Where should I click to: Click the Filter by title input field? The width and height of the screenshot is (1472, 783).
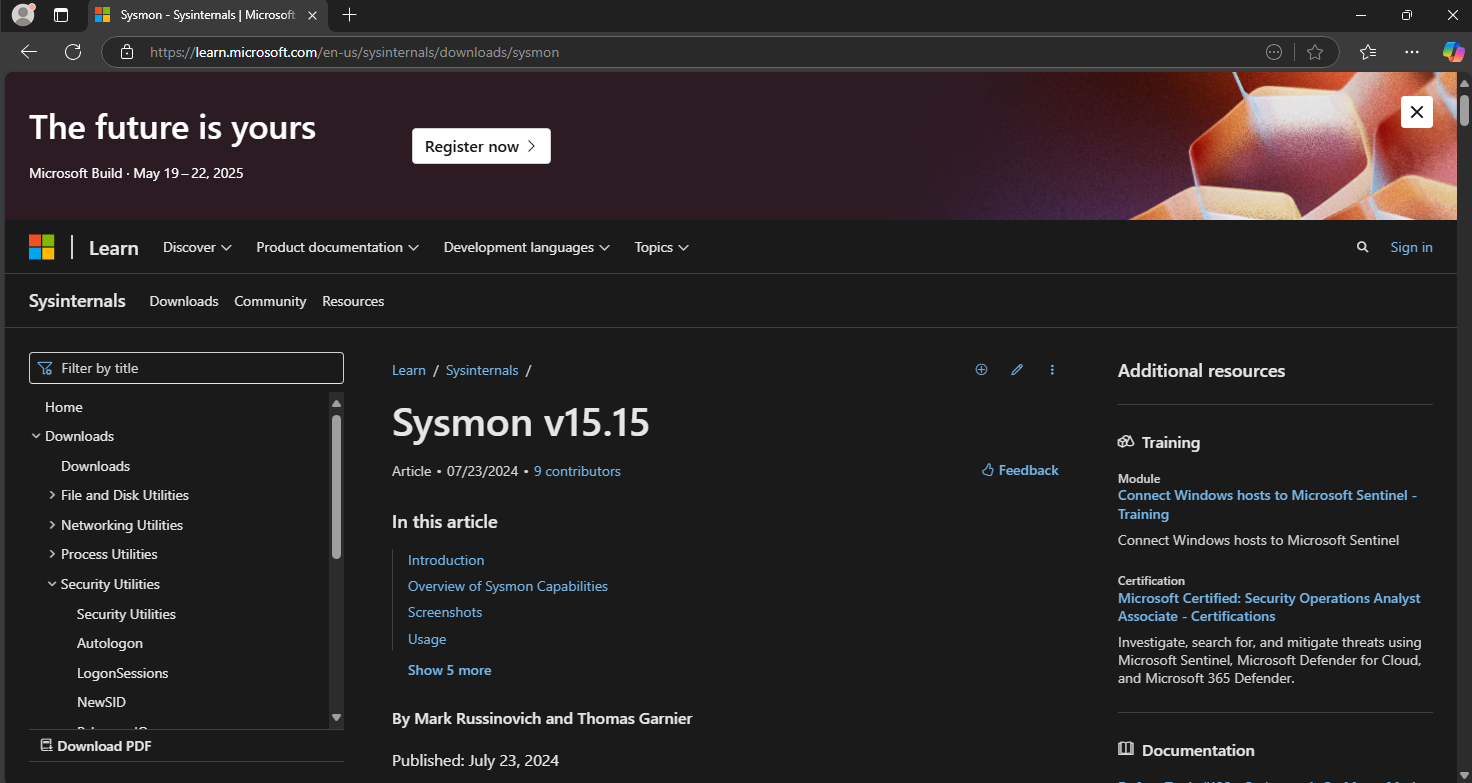[x=187, y=368]
